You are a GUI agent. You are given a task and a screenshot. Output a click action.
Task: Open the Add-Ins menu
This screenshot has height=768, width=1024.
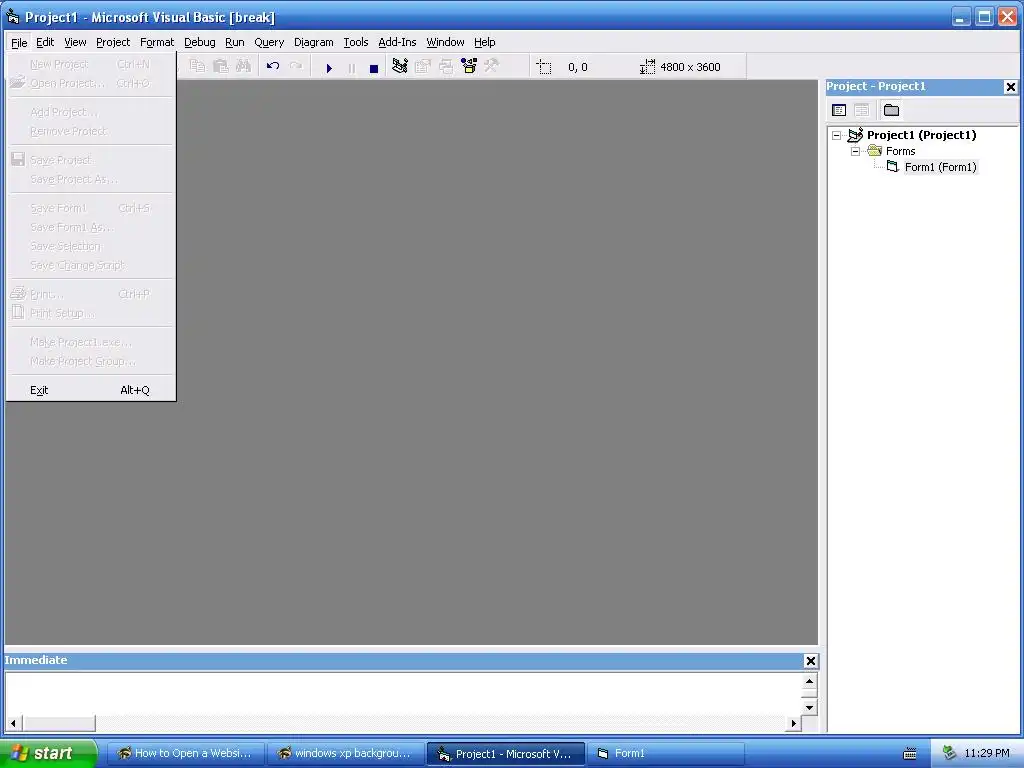click(x=397, y=42)
